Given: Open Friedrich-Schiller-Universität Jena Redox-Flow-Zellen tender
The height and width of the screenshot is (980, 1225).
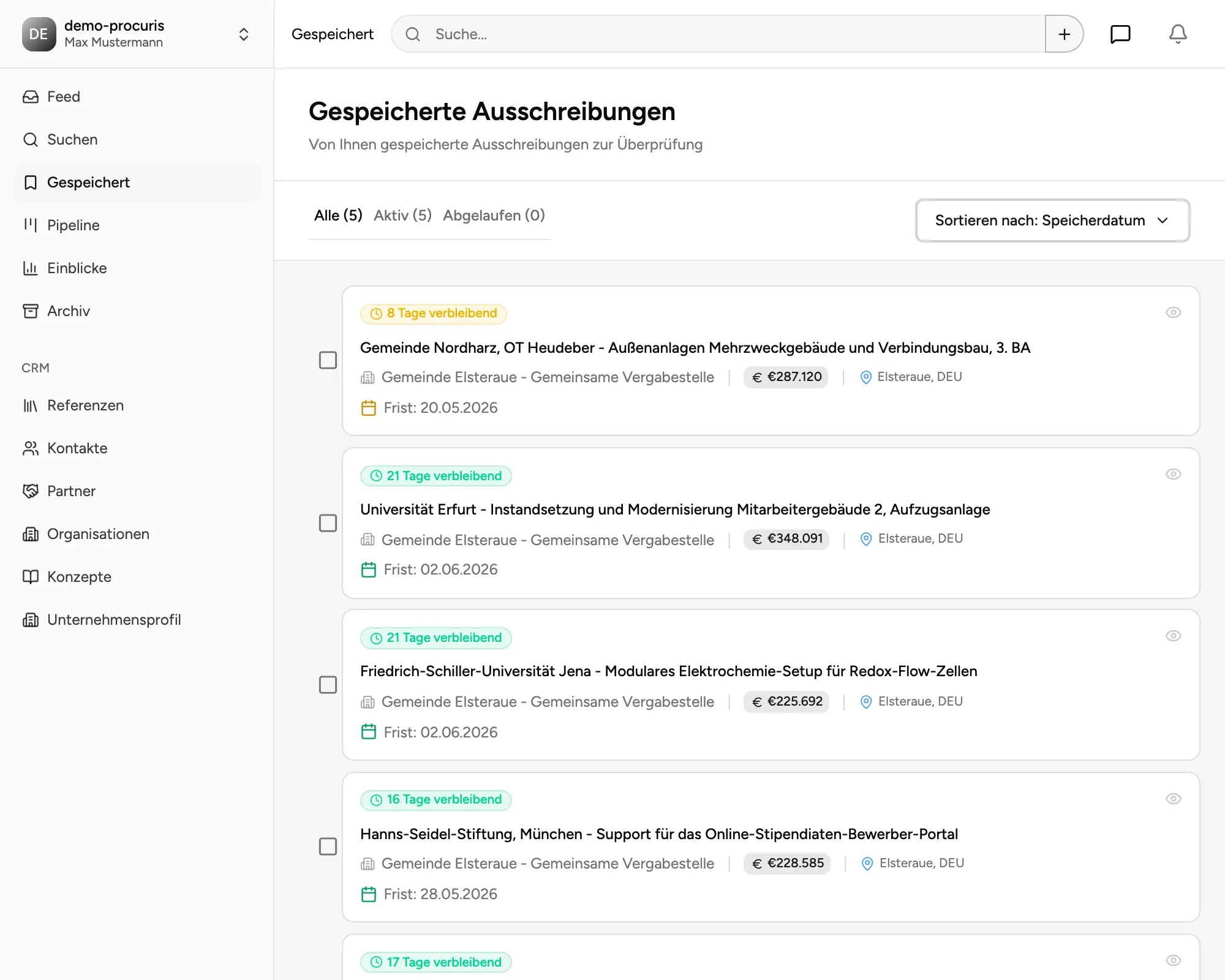Looking at the screenshot, I should coord(669,671).
